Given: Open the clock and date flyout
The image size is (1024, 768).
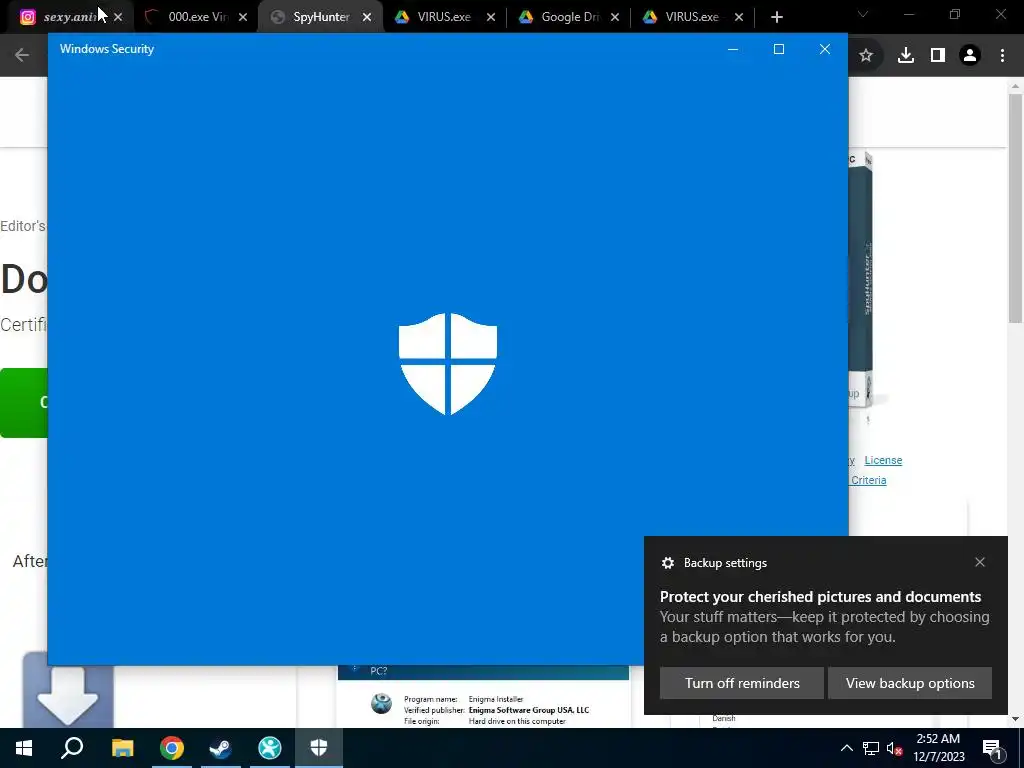Looking at the screenshot, I should 938,748.
